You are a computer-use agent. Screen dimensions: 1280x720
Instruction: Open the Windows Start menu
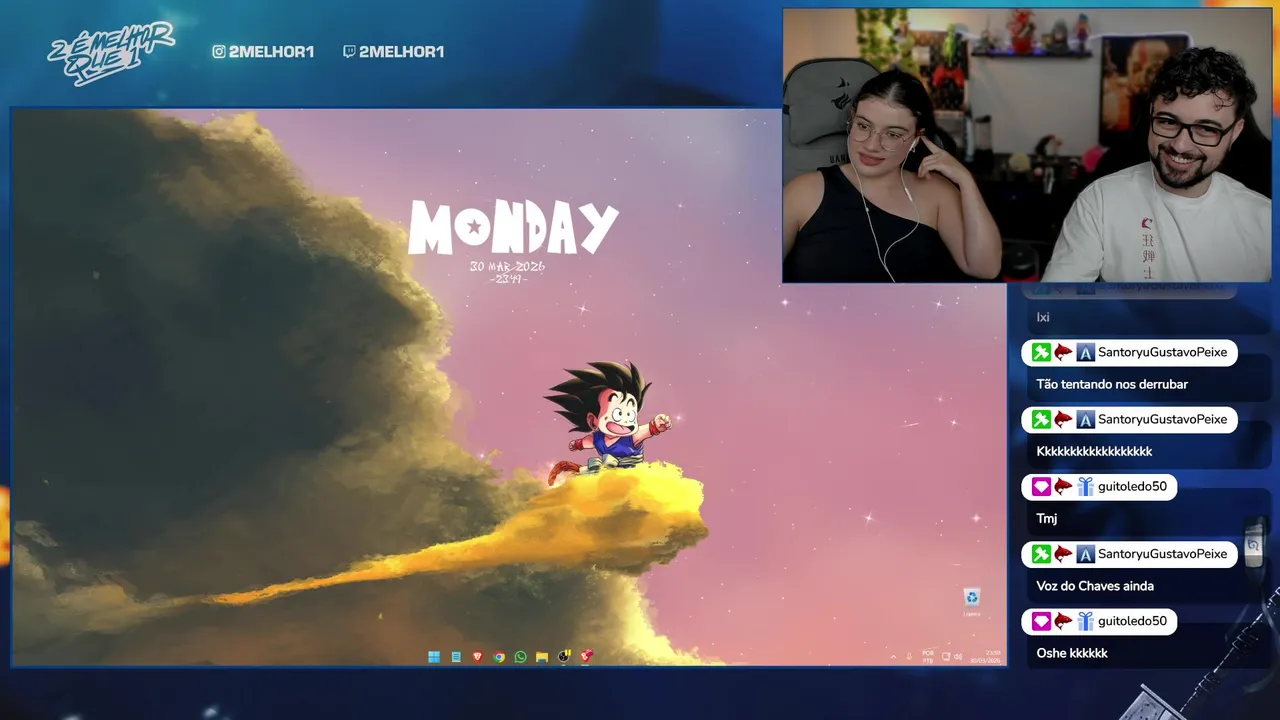click(434, 657)
